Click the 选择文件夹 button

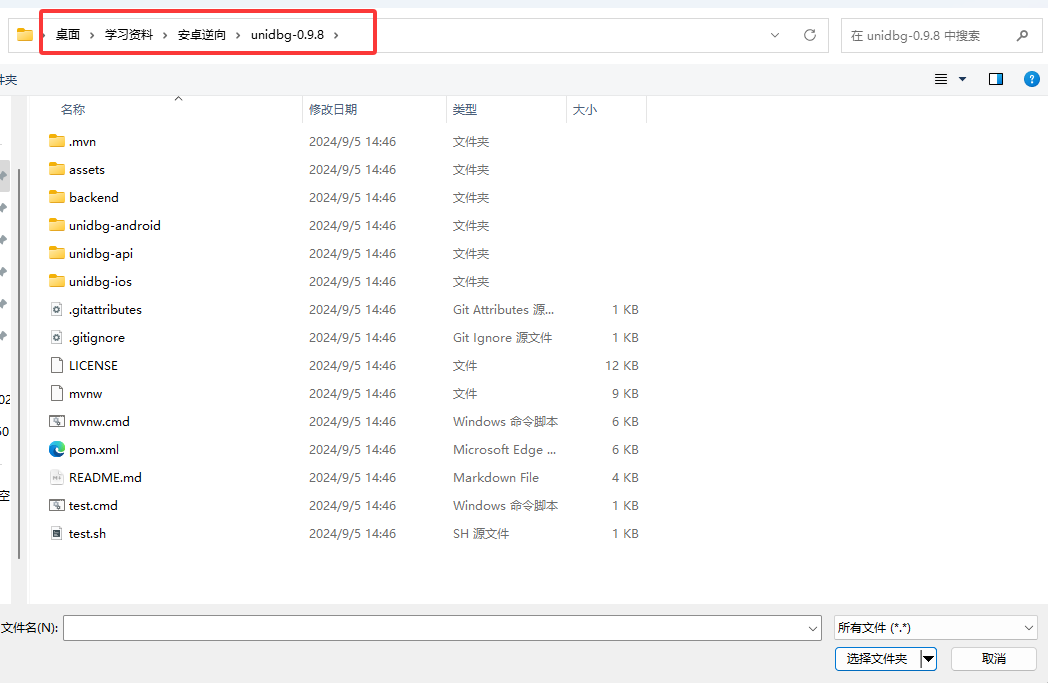pyautogui.click(x=877, y=659)
